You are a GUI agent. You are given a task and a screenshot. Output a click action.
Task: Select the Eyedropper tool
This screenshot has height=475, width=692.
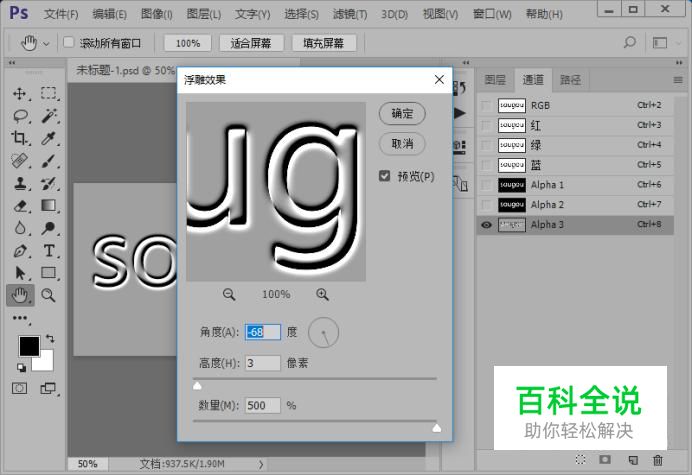[x=49, y=138]
